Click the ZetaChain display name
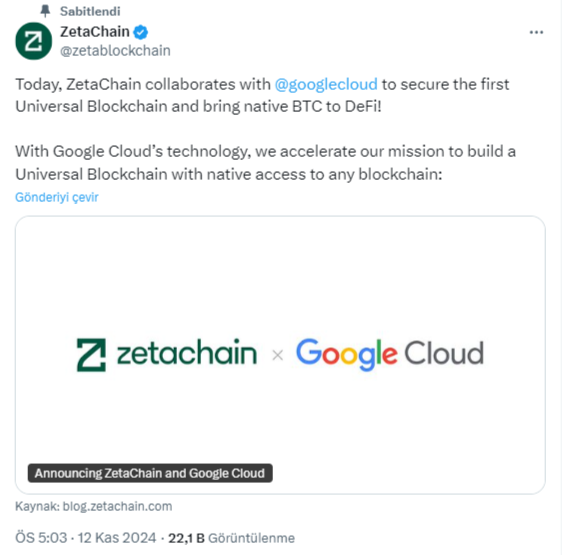Screen dimensions: 564x555 [95, 32]
